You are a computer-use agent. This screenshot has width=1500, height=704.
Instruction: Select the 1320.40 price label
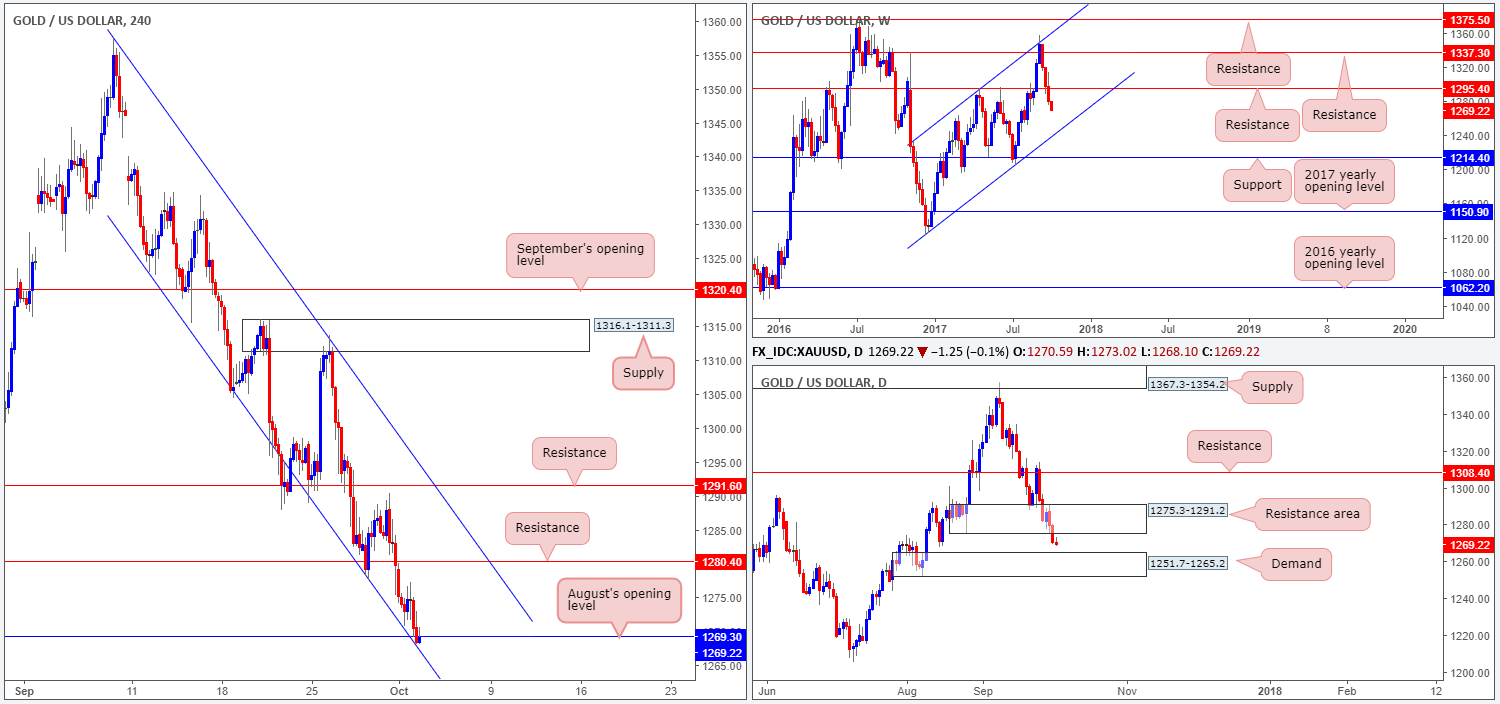(721, 290)
